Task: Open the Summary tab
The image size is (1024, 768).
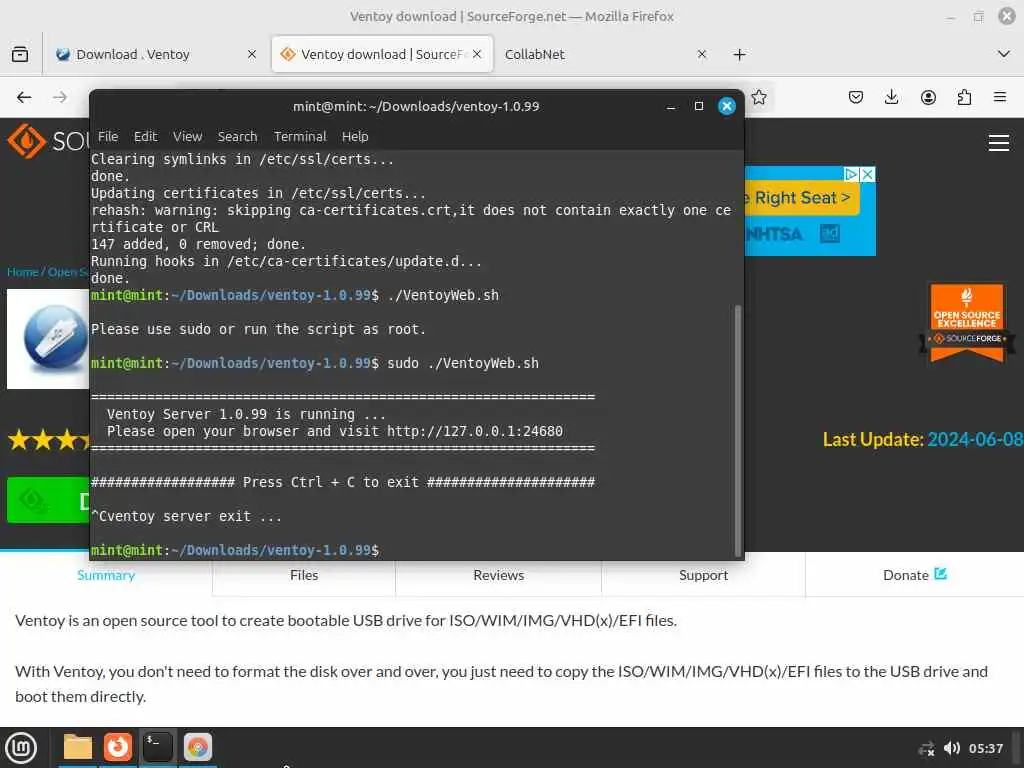Action: tap(106, 575)
